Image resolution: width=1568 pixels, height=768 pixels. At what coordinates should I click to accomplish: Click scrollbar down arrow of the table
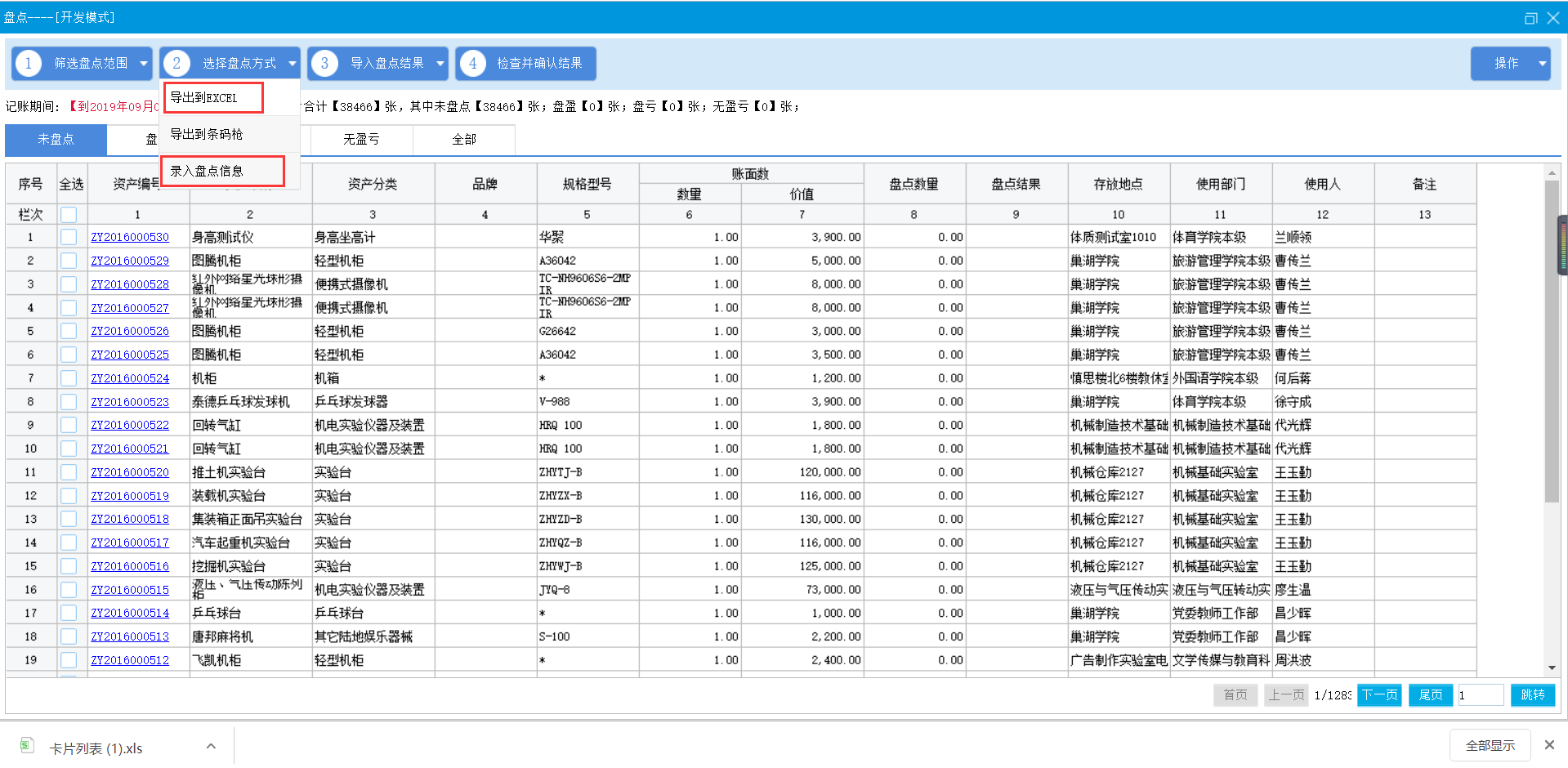1551,668
